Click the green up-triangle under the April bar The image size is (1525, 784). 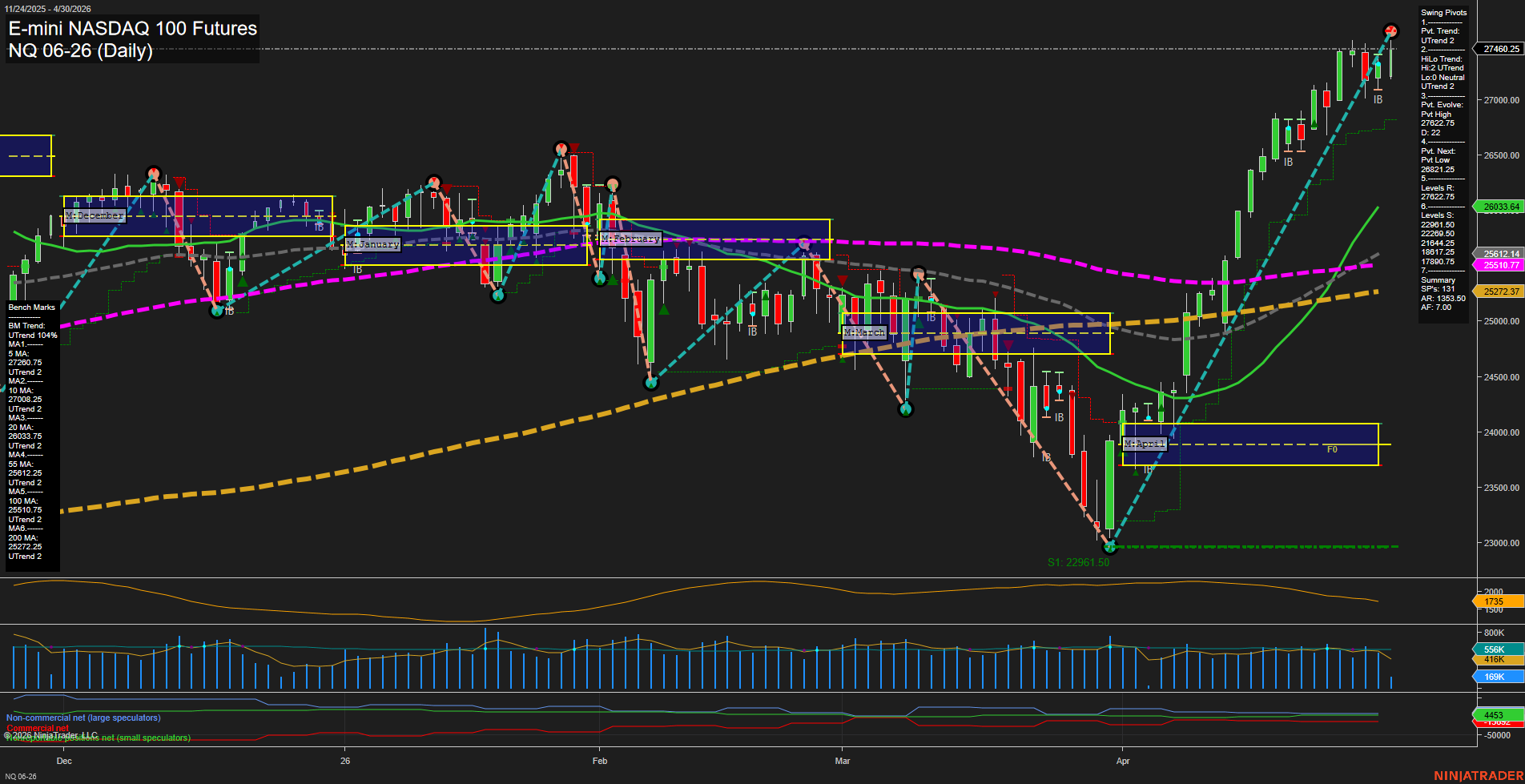[1135, 472]
